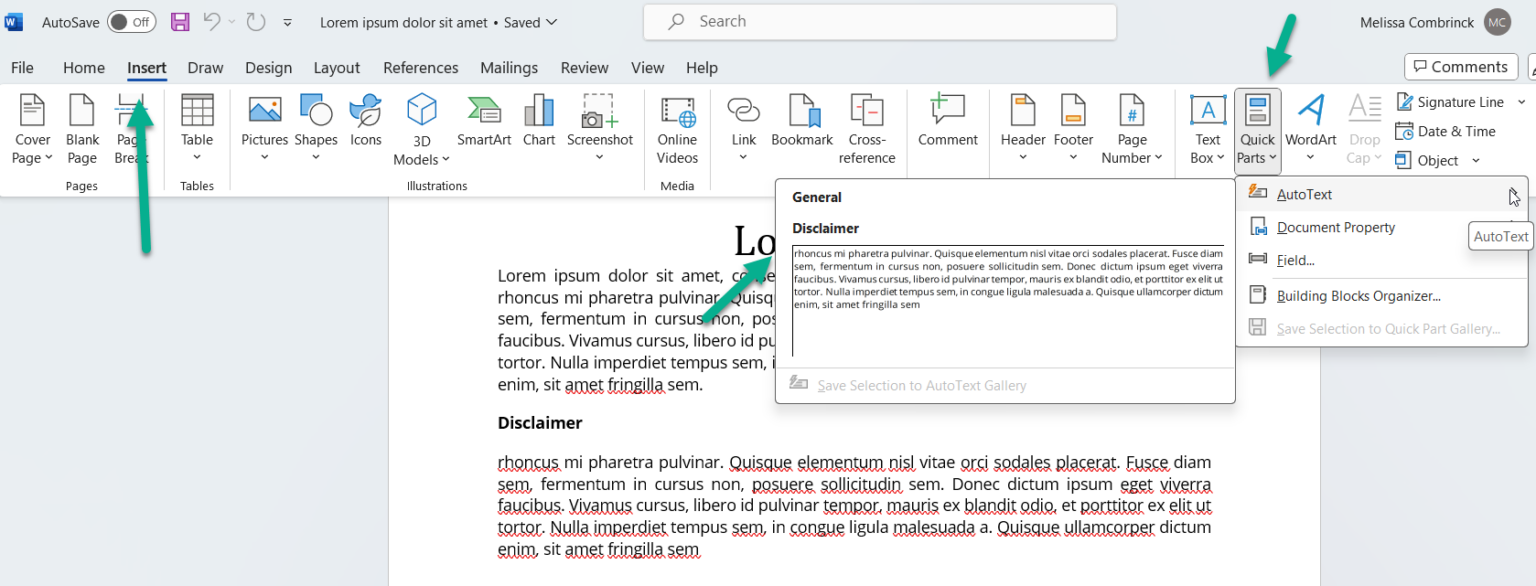1536x586 pixels.
Task: Open the Quick Parts dropdown
Action: [1257, 129]
